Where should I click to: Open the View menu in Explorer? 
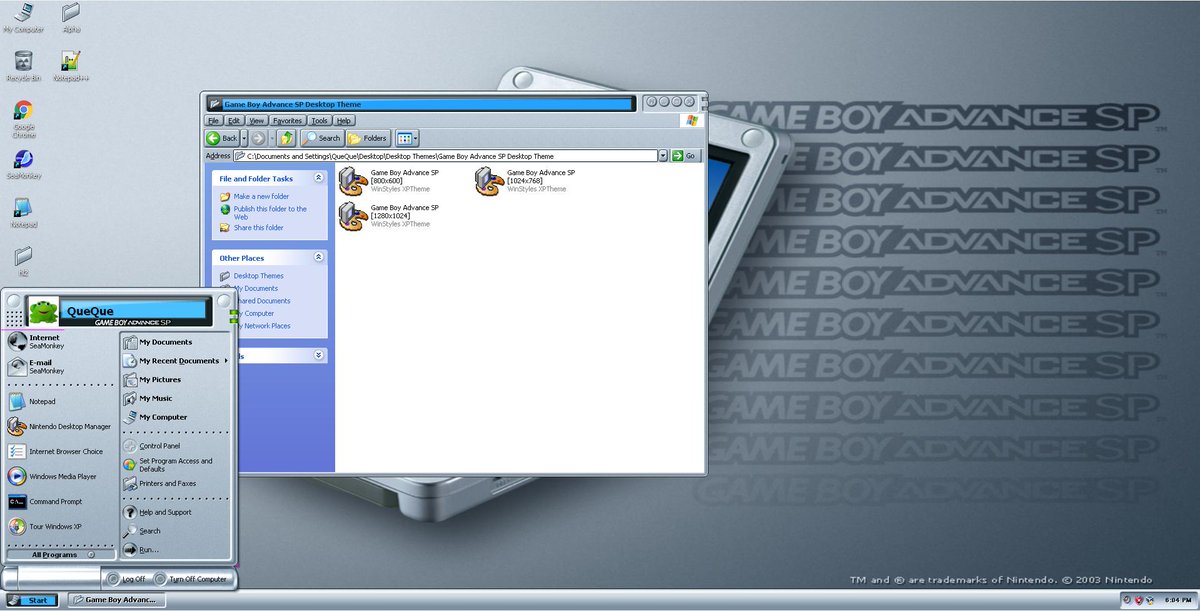coord(257,120)
